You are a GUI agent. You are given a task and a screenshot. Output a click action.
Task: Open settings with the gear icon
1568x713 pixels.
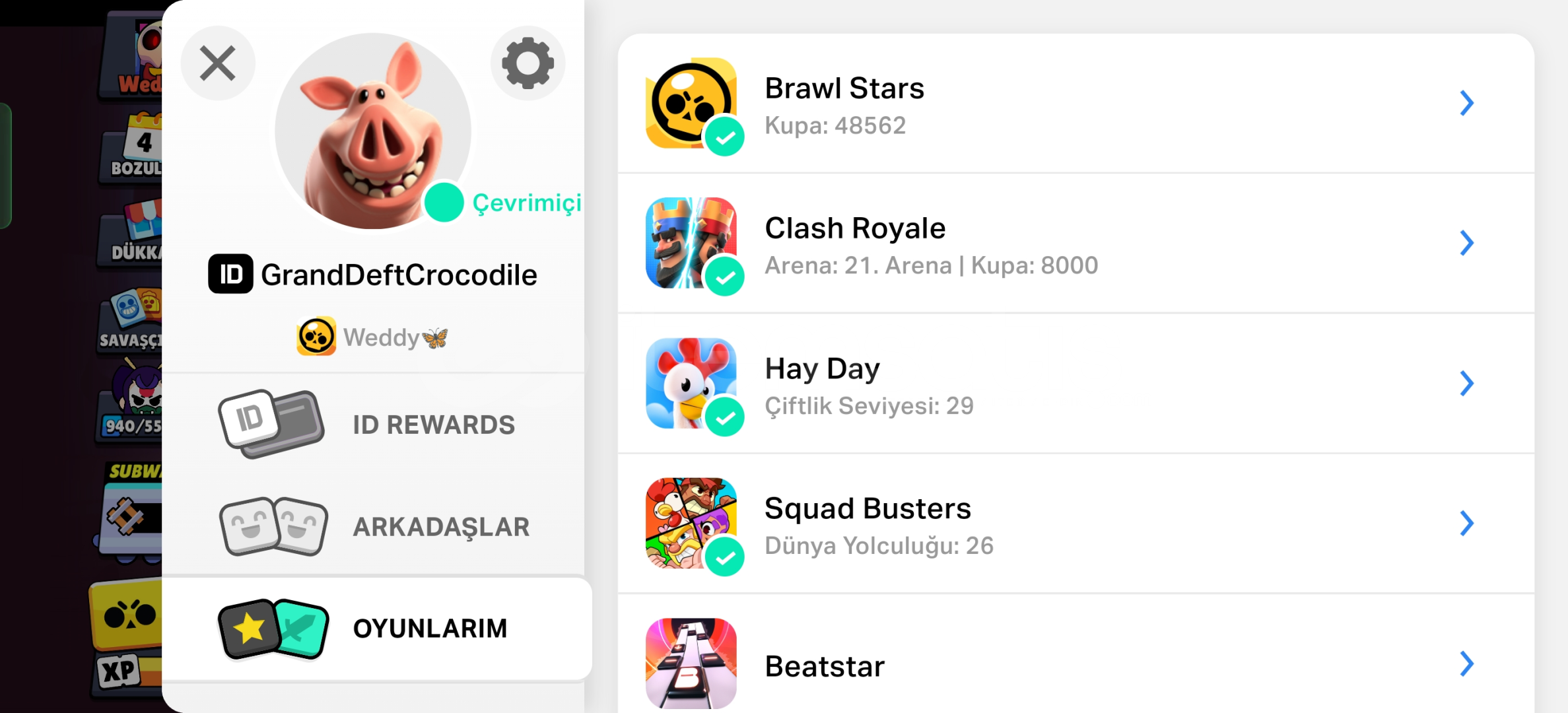coord(528,63)
